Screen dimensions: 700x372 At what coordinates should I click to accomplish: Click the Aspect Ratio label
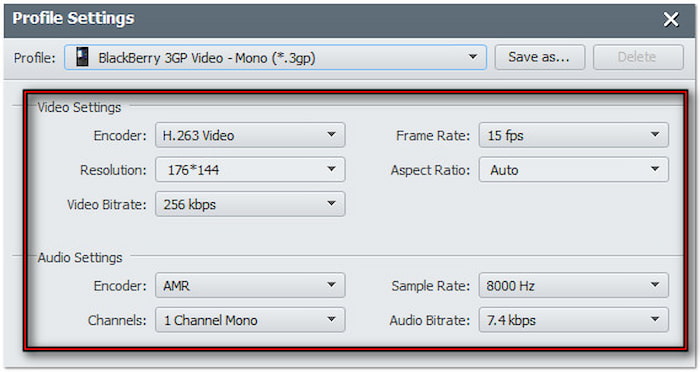point(430,170)
